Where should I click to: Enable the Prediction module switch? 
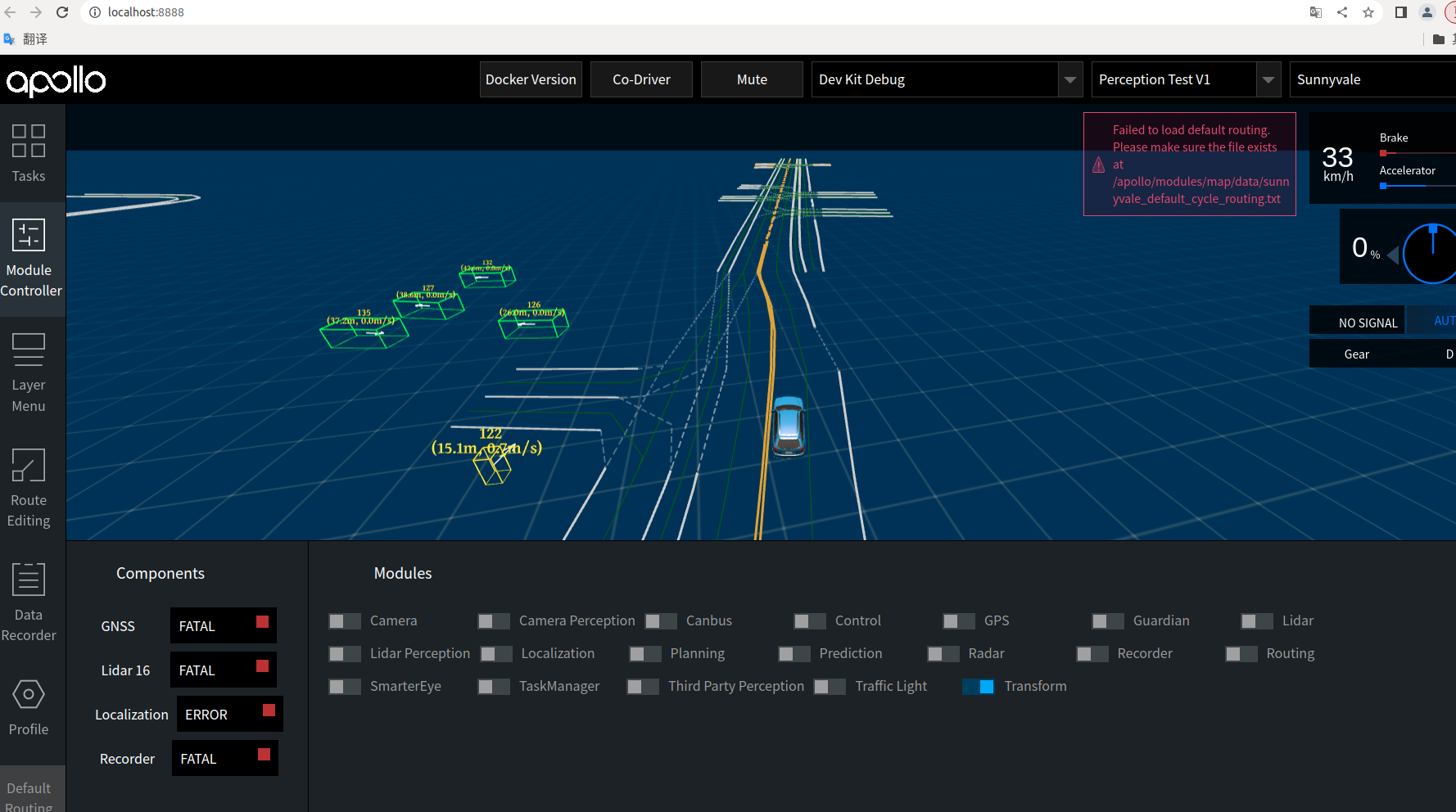click(794, 654)
